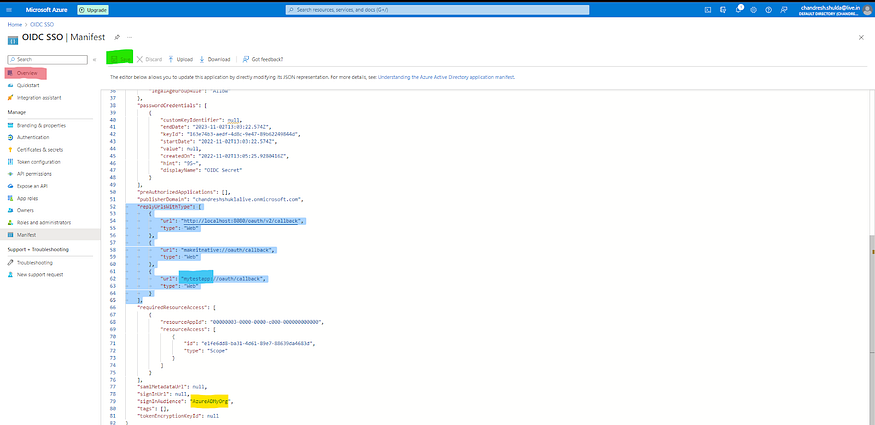Image resolution: width=875 pixels, height=425 pixels.
Task: Open portal settings gear icon
Action: 754,9
